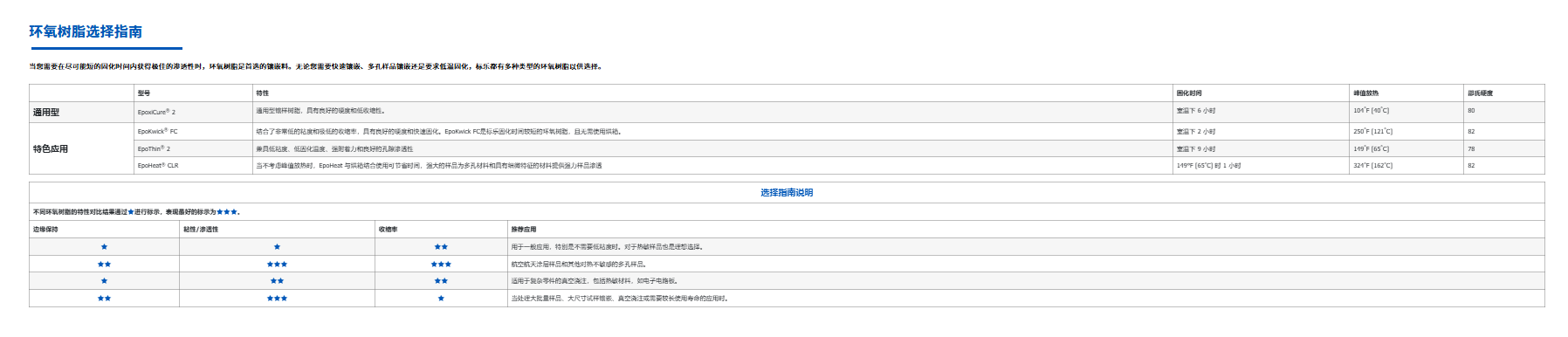Click the 不同环氧树脂的特性对比结果 note line

coord(136,212)
